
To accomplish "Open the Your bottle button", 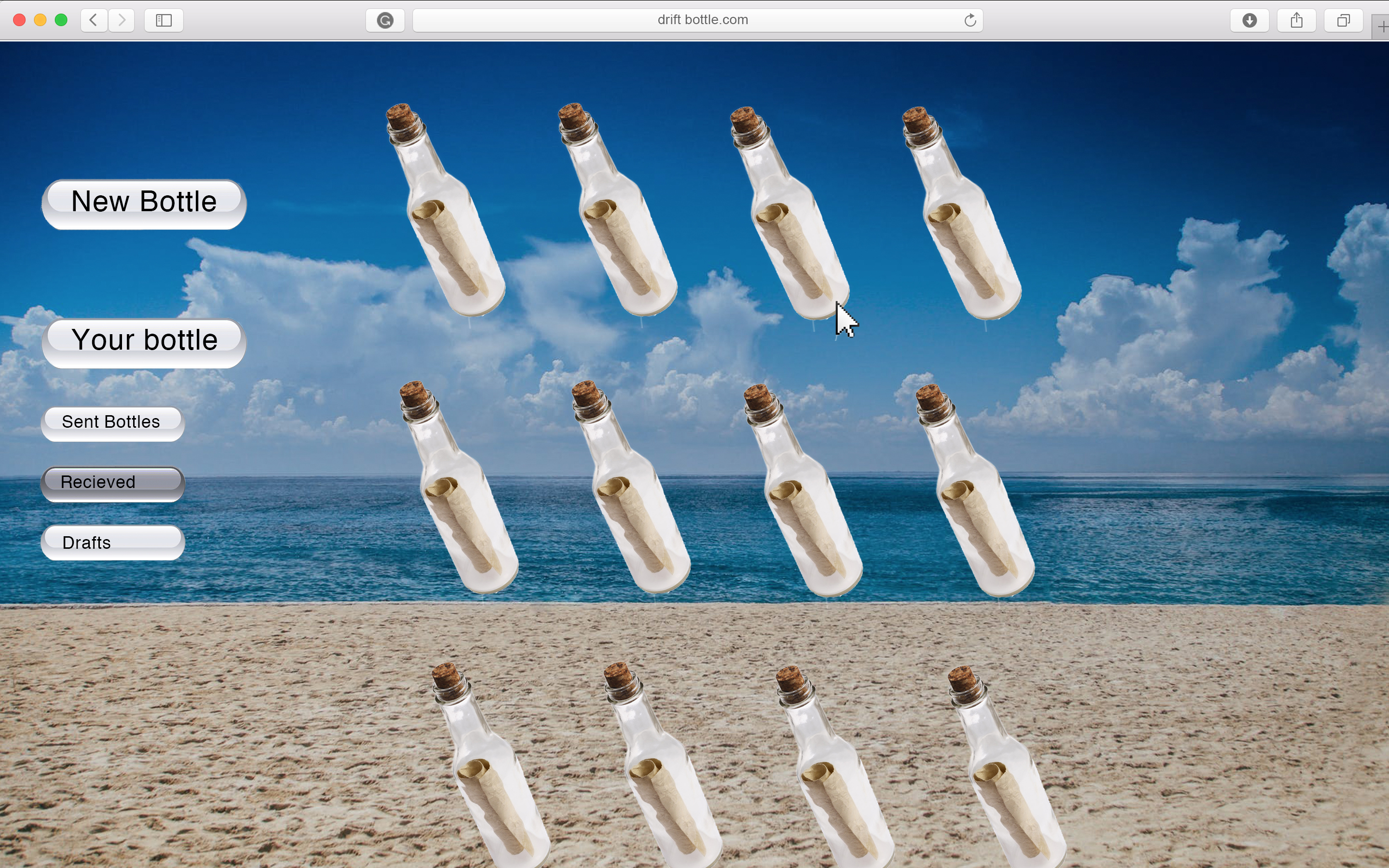I will click(x=144, y=343).
